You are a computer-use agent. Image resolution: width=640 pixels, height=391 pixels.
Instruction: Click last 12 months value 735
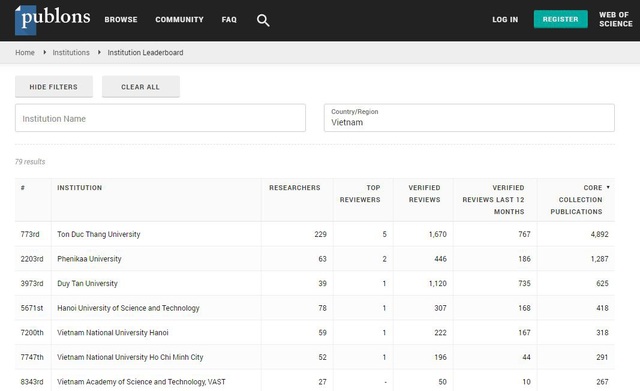click(x=524, y=283)
